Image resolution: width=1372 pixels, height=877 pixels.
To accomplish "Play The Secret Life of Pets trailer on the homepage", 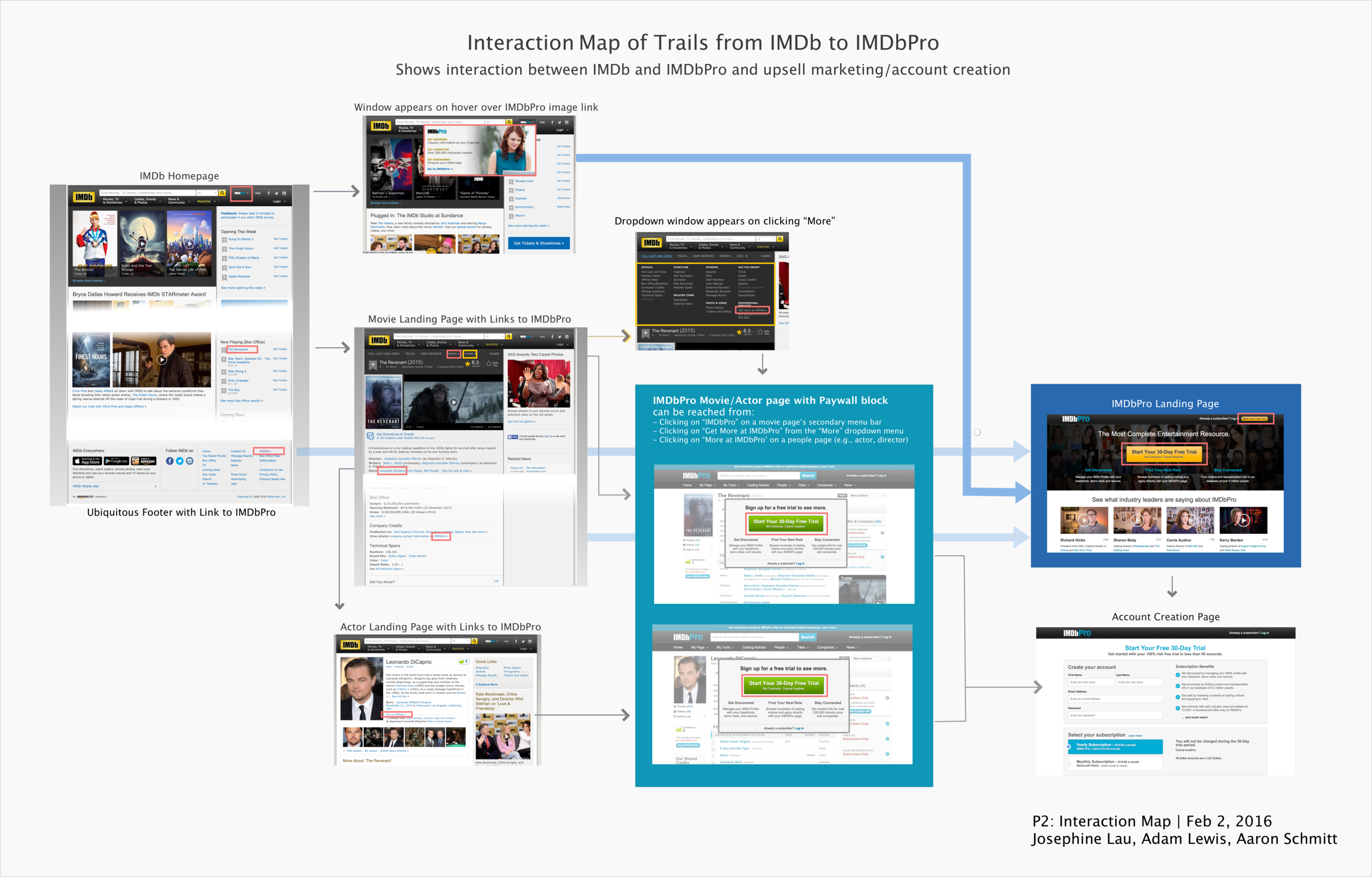I will coord(189,243).
